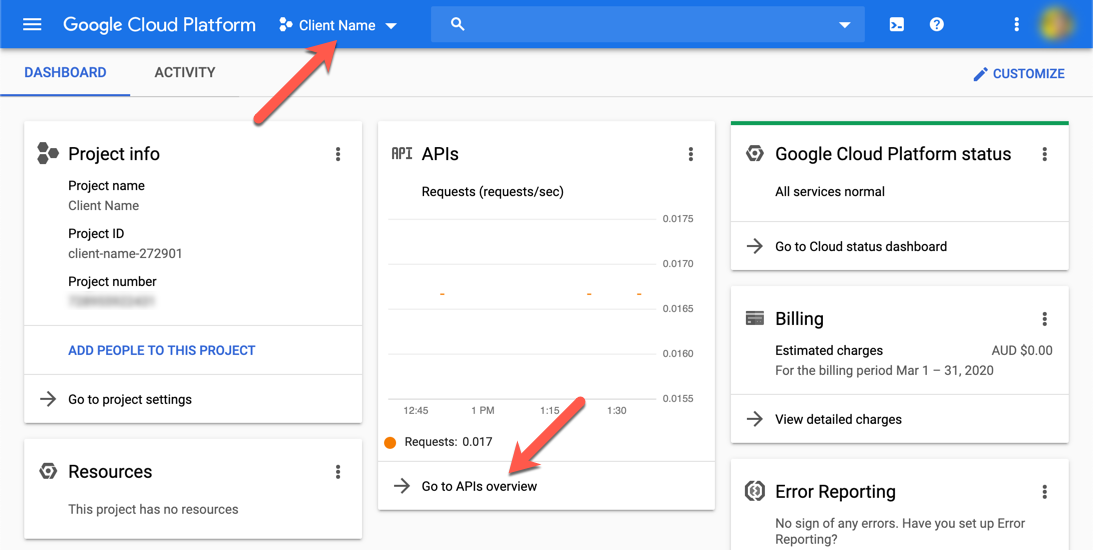Expand the search bar dropdown arrow
Screen dimensions: 1093x550
coord(844,25)
